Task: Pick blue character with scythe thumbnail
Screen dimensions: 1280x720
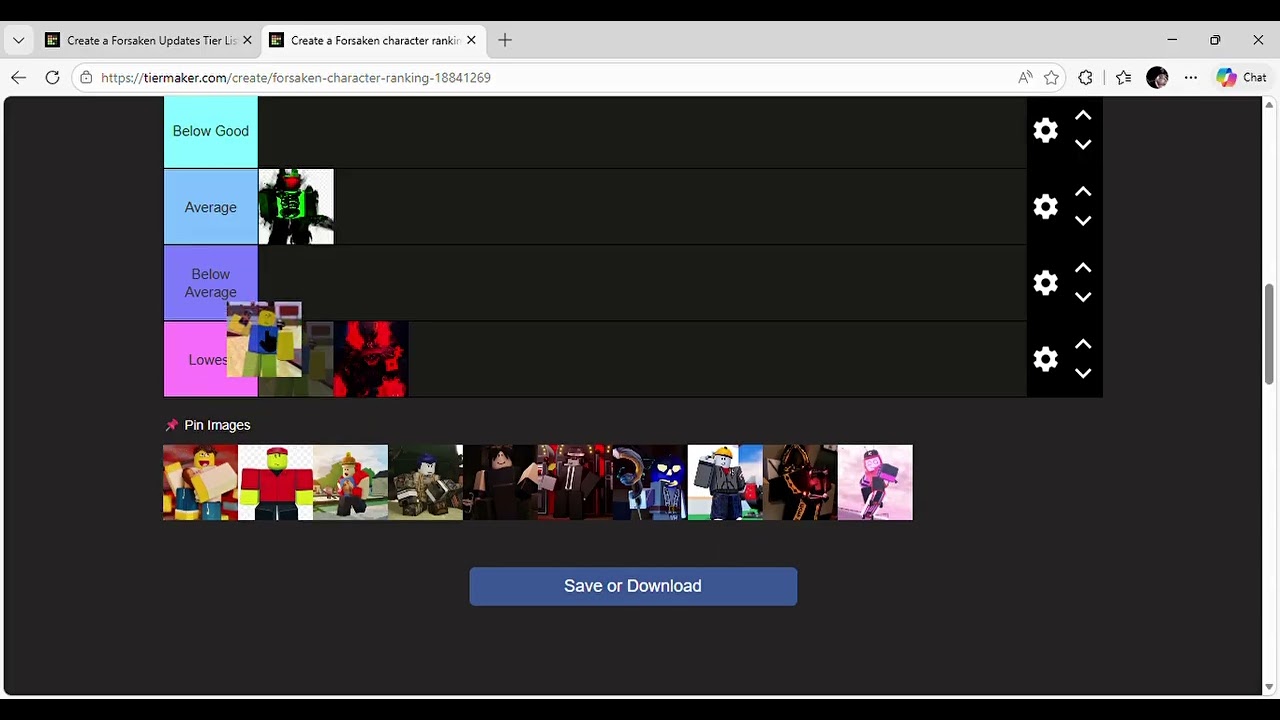Action: 650,483
